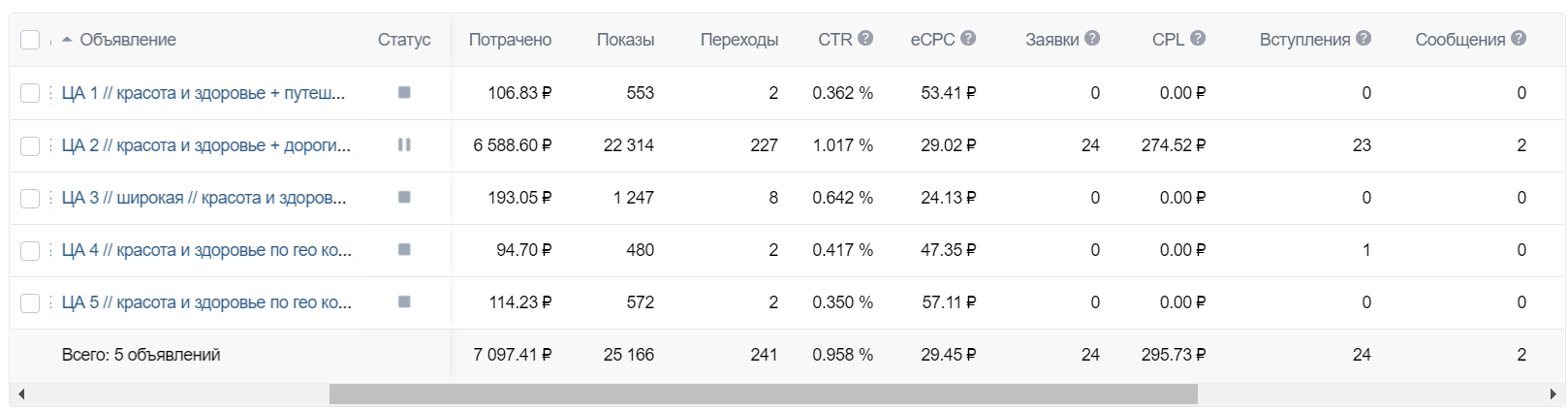Image resolution: width=1568 pixels, height=411 pixels.
Task: Click the stopped status icon for ЦА 5
Action: tap(404, 301)
